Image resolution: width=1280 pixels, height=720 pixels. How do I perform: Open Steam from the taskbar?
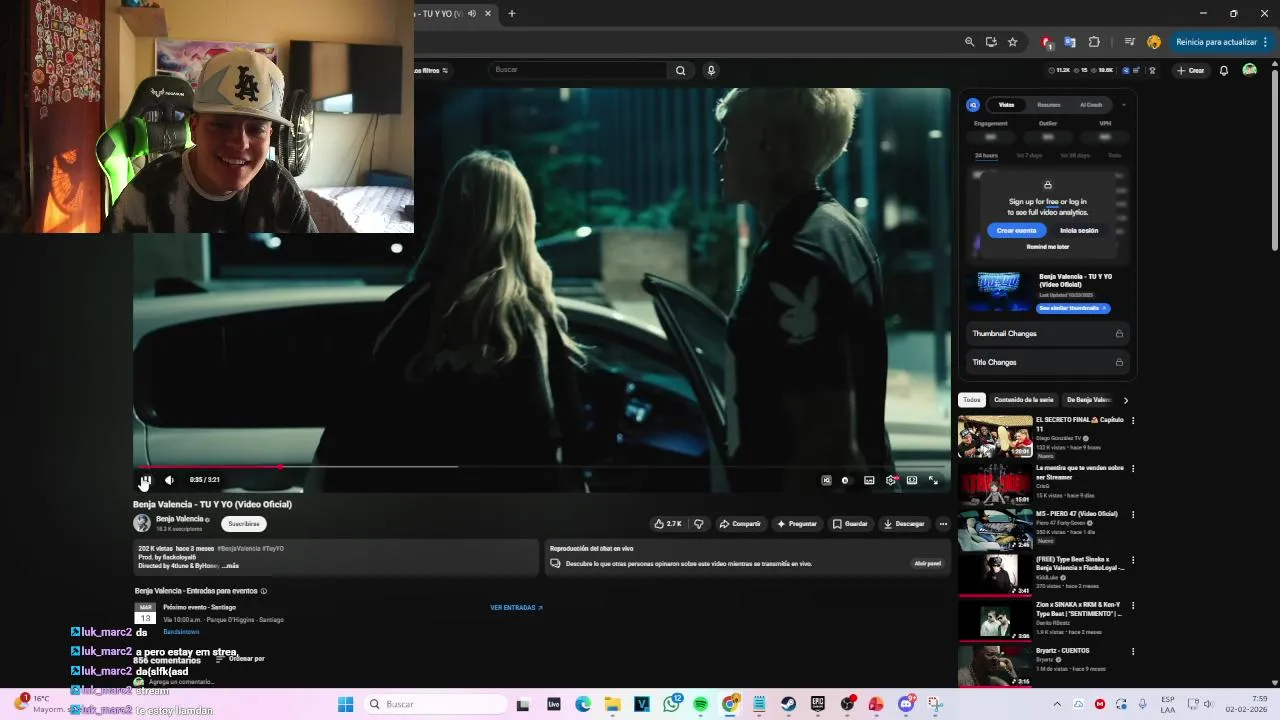tap(789, 704)
